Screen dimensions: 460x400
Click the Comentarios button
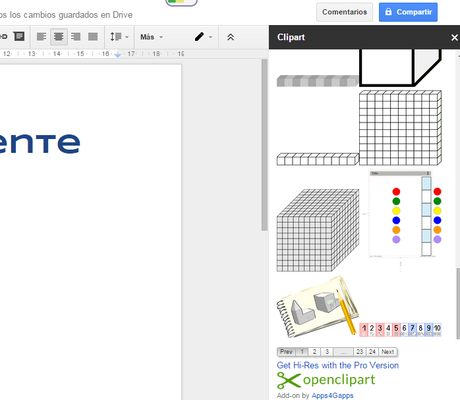click(344, 12)
